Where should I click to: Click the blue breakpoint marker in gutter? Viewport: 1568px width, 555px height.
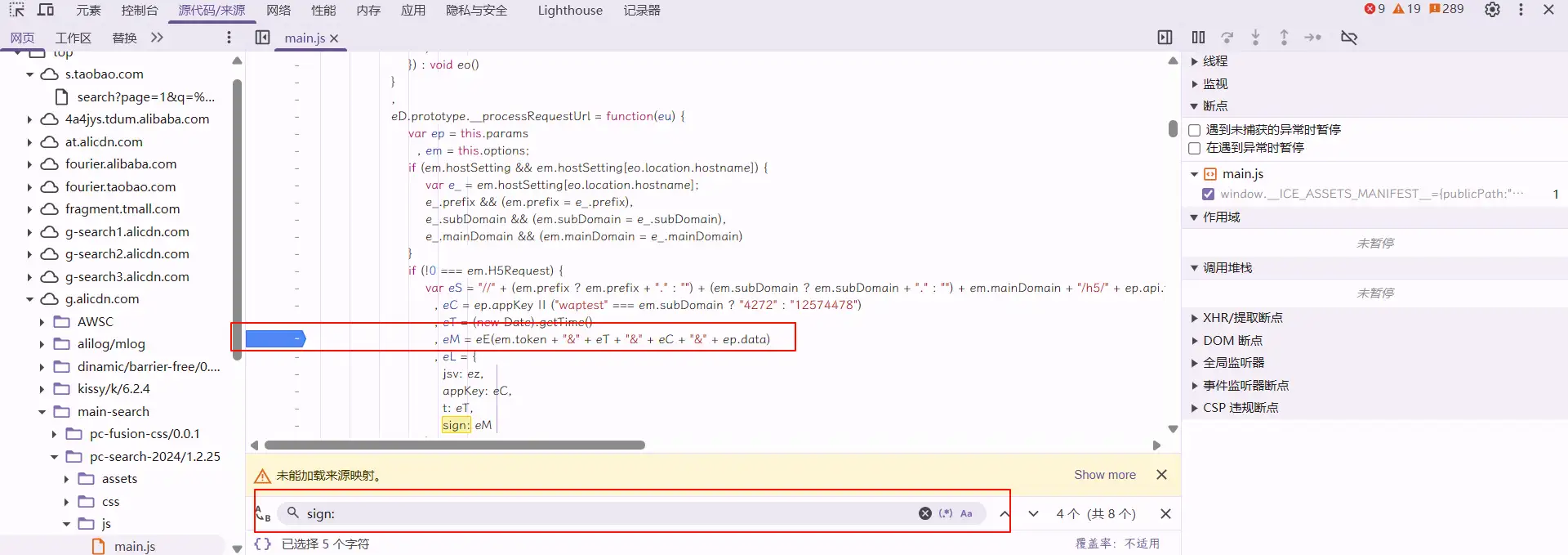[275, 339]
